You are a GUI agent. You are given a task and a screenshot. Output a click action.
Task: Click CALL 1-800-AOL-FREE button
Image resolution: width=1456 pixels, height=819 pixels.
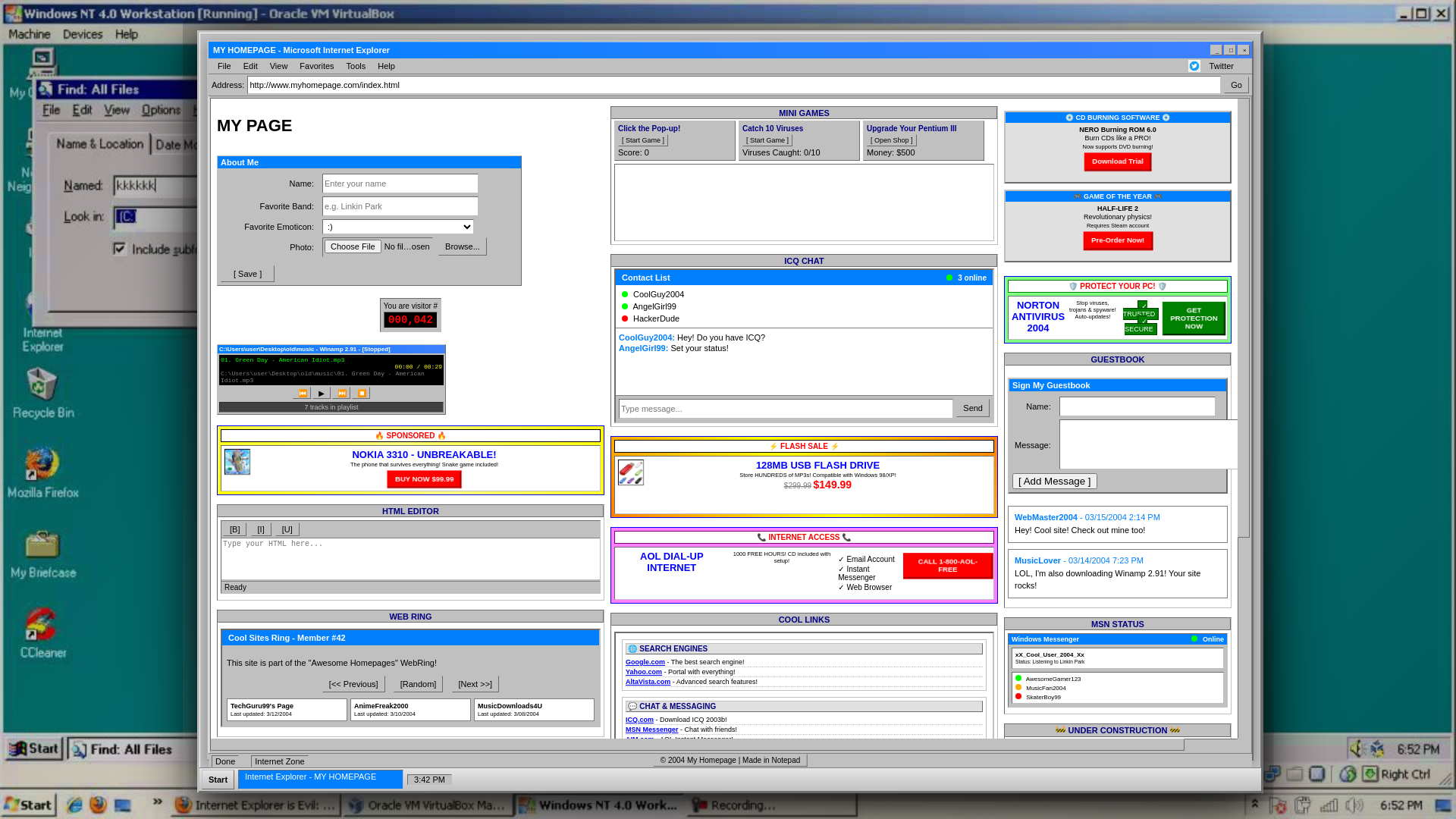[948, 566]
